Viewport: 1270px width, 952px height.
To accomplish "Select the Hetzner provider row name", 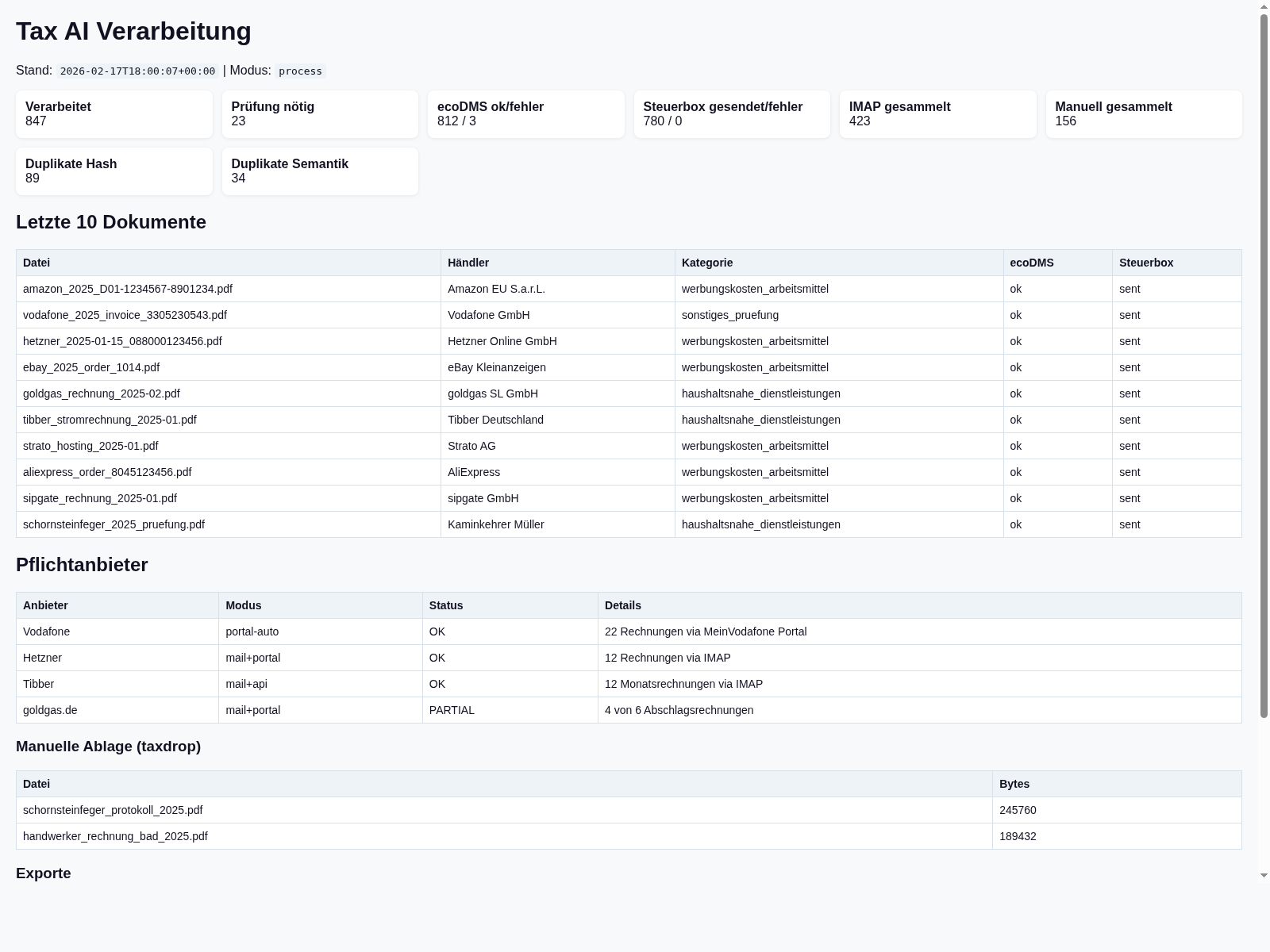I will [42, 658].
